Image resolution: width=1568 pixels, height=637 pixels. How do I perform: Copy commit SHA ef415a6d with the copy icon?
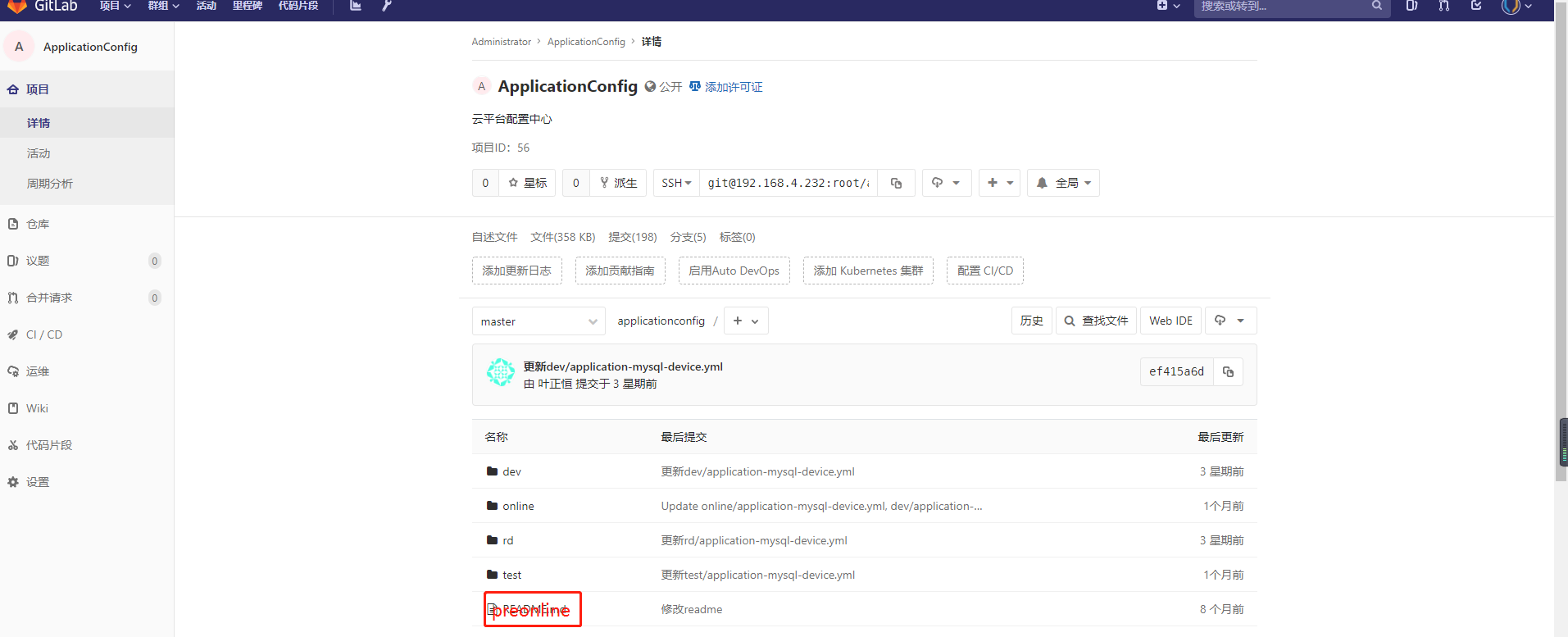pyautogui.click(x=1228, y=371)
